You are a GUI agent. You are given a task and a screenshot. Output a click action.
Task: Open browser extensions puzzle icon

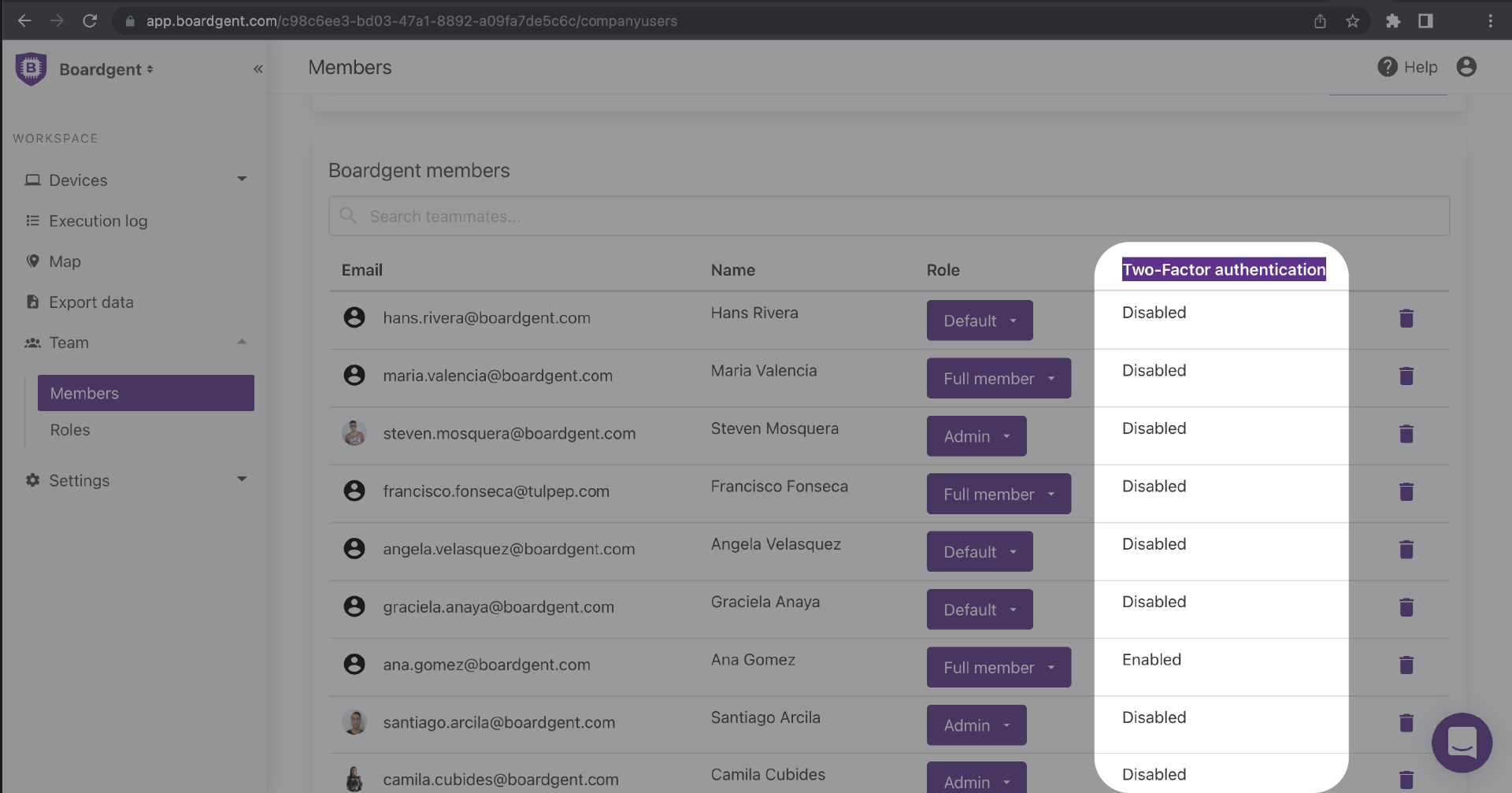click(x=1393, y=21)
